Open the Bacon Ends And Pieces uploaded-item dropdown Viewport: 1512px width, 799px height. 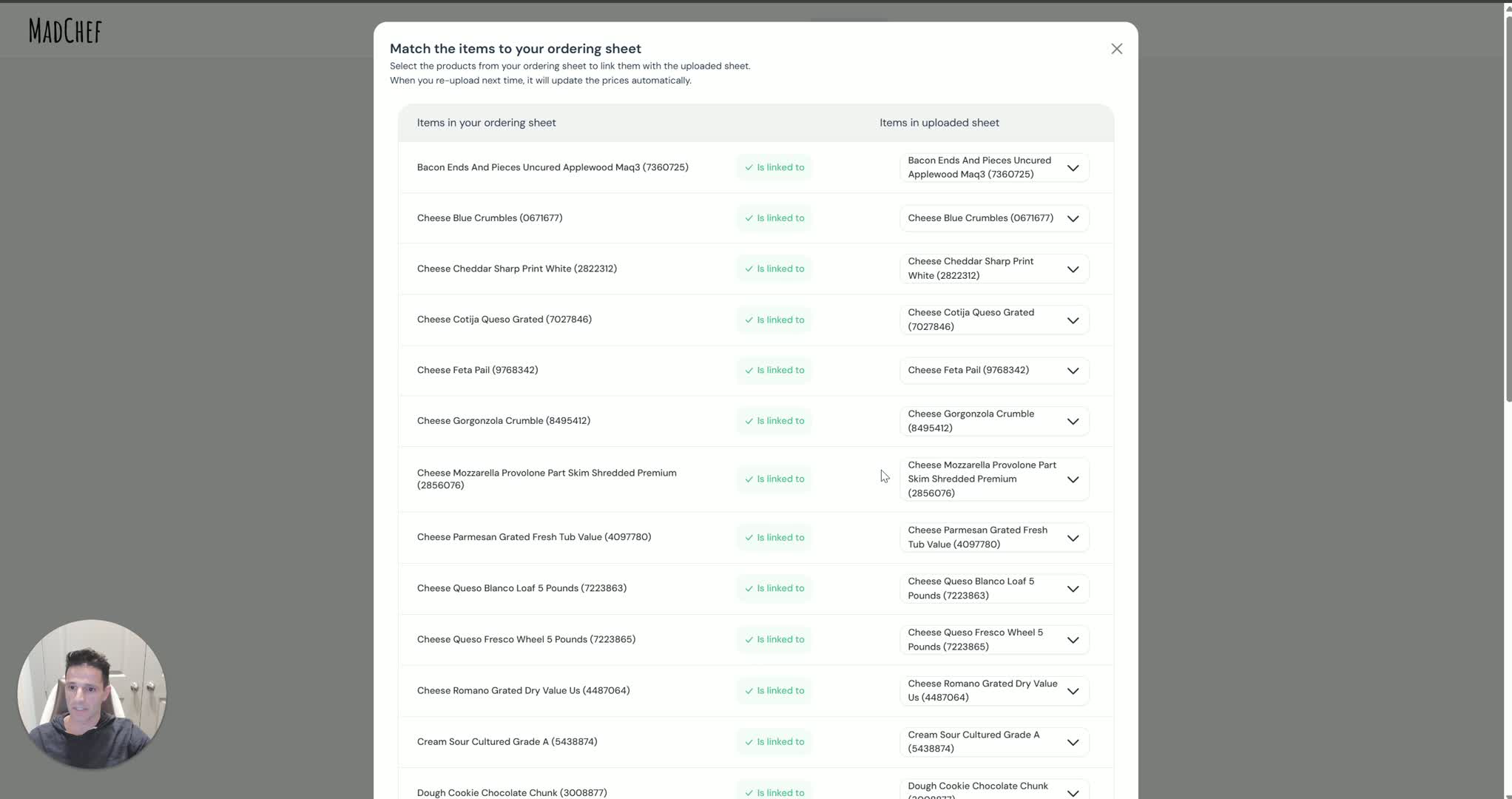(x=993, y=168)
